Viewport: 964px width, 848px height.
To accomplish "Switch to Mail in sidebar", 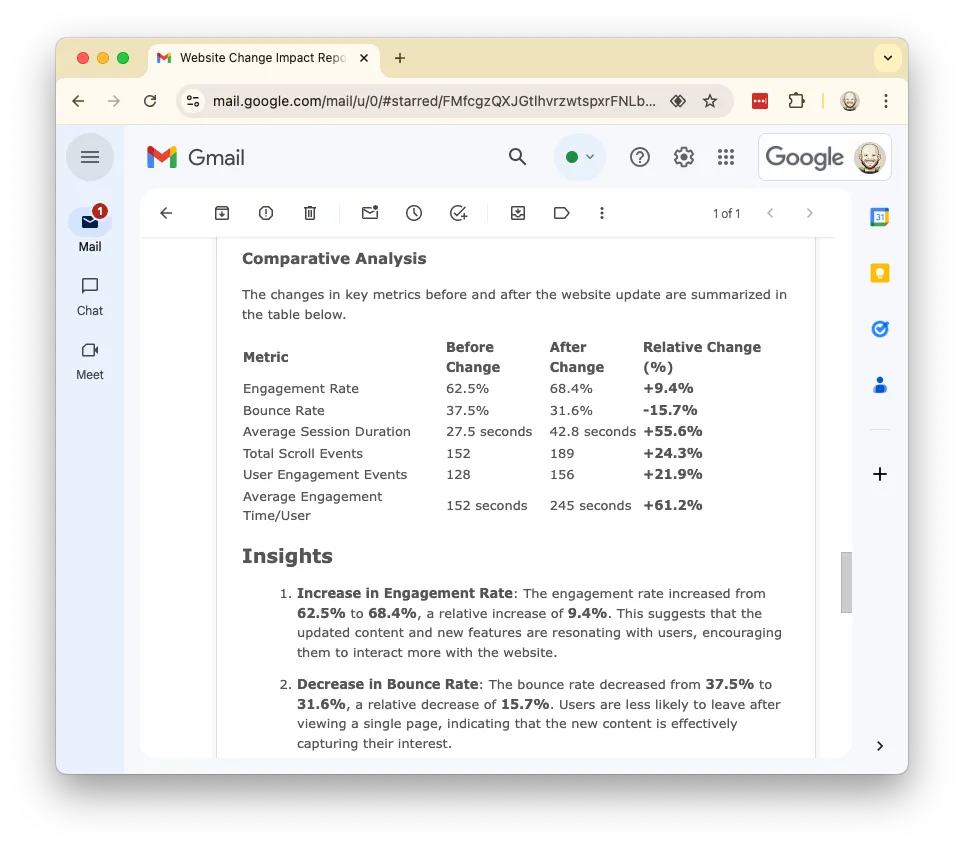I will point(90,229).
